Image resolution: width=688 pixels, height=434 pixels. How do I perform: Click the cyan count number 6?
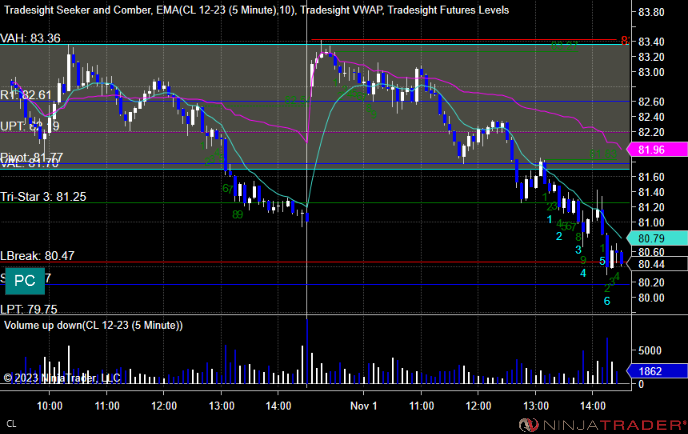(607, 301)
